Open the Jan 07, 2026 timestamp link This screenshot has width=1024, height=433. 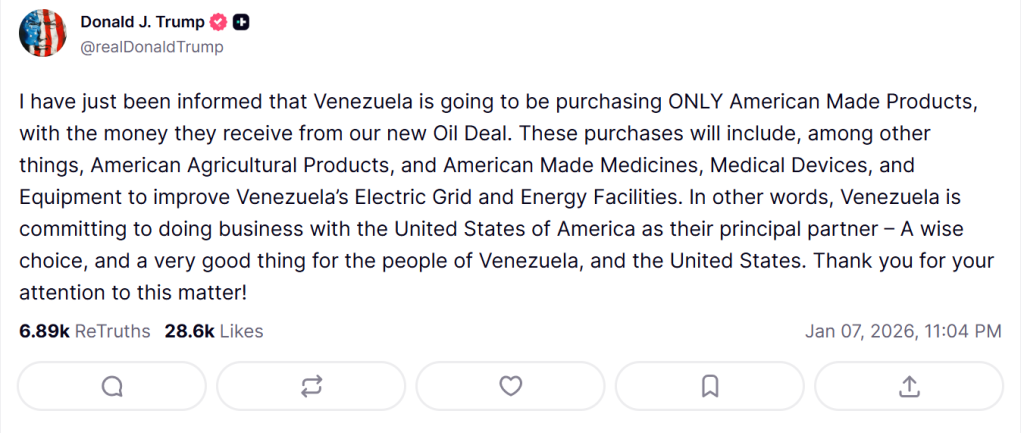pyautogui.click(x=902, y=331)
